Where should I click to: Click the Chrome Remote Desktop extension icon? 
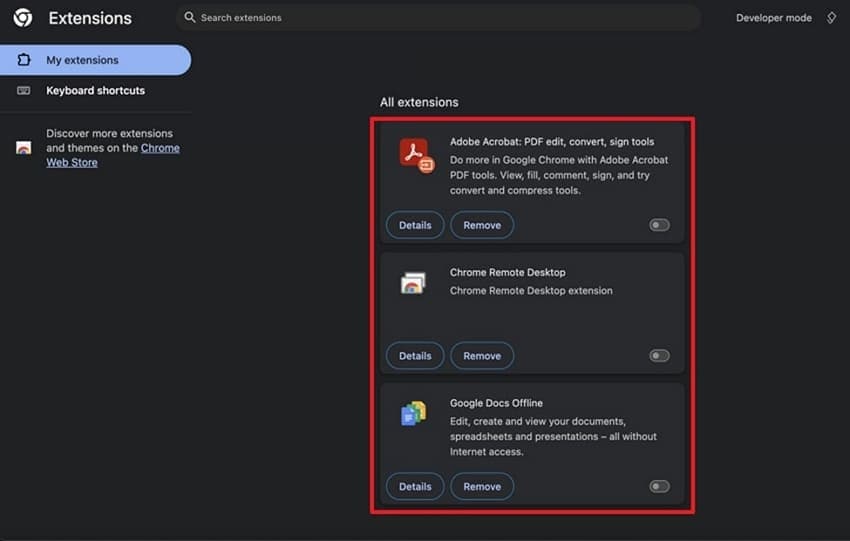pos(413,283)
